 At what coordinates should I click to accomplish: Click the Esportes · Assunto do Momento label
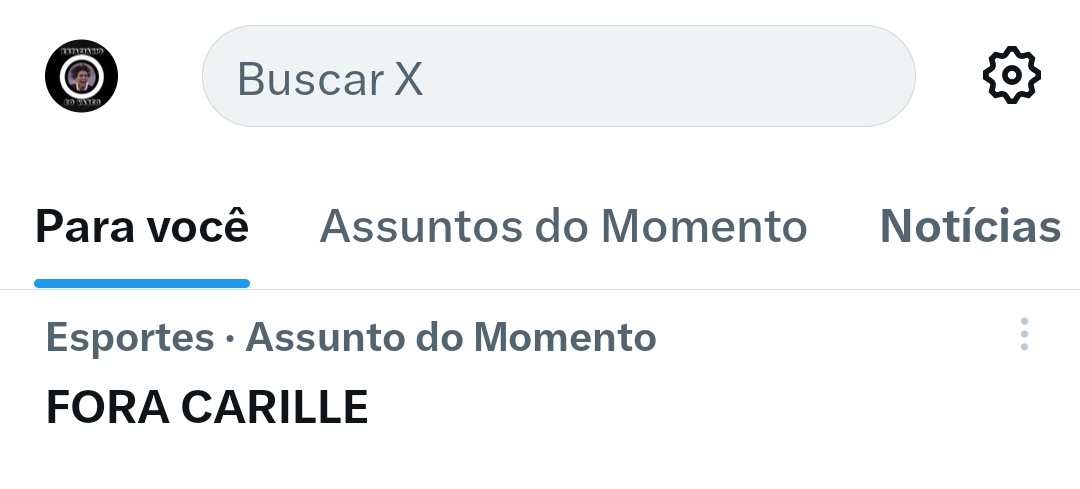click(x=351, y=338)
